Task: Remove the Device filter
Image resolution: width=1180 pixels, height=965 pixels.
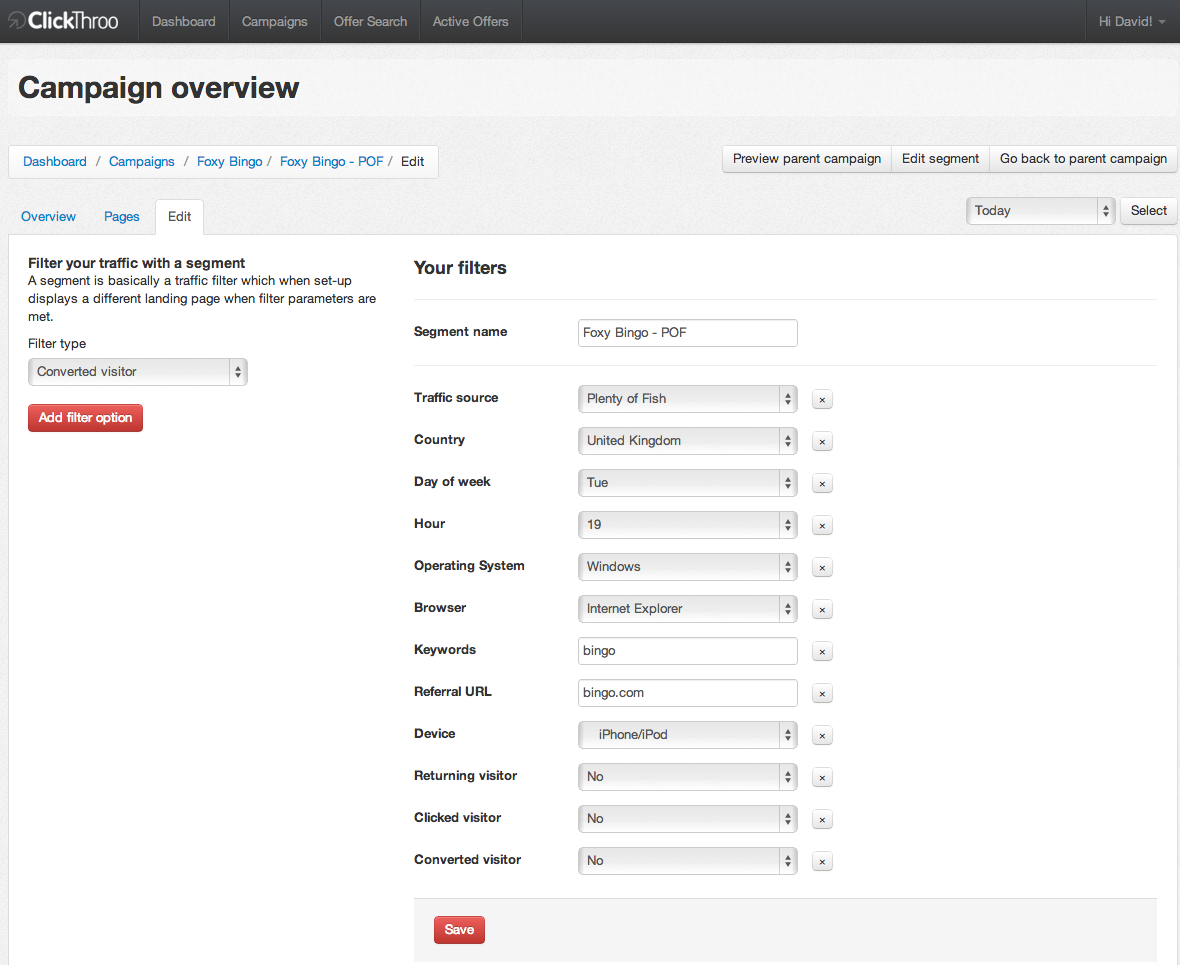Action: click(822, 736)
